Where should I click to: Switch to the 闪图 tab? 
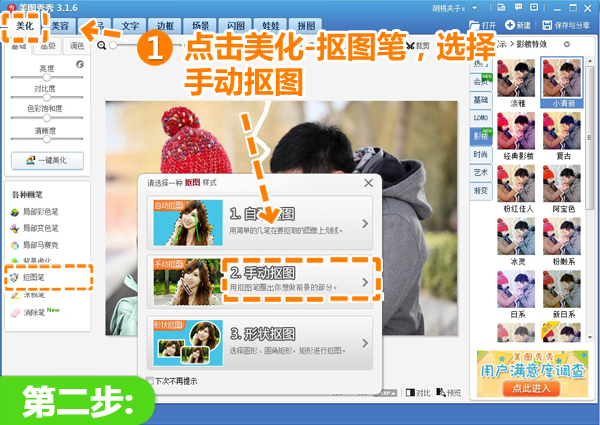236,26
